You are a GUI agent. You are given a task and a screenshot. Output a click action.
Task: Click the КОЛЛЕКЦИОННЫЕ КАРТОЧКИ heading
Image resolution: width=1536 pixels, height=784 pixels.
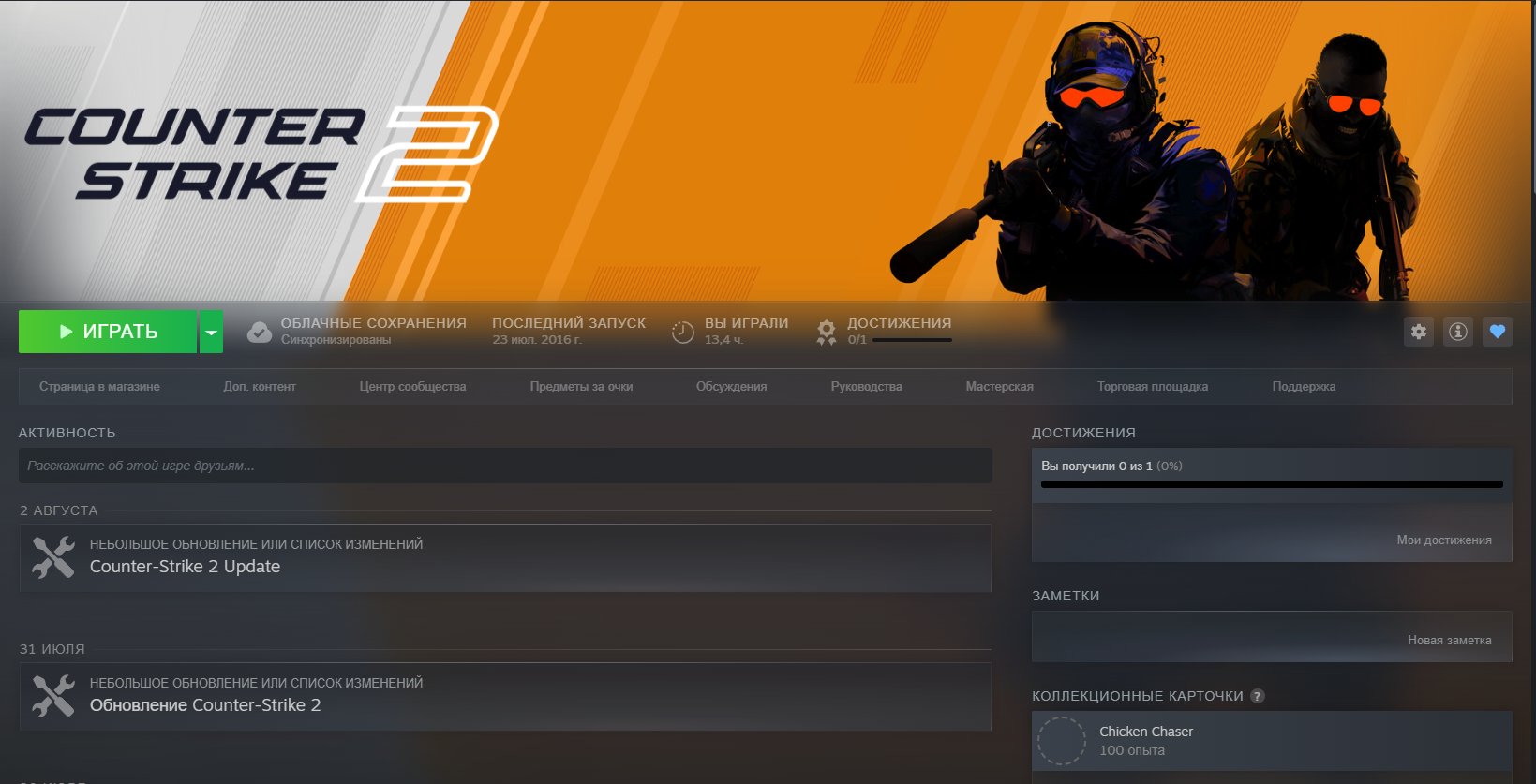click(x=1138, y=696)
